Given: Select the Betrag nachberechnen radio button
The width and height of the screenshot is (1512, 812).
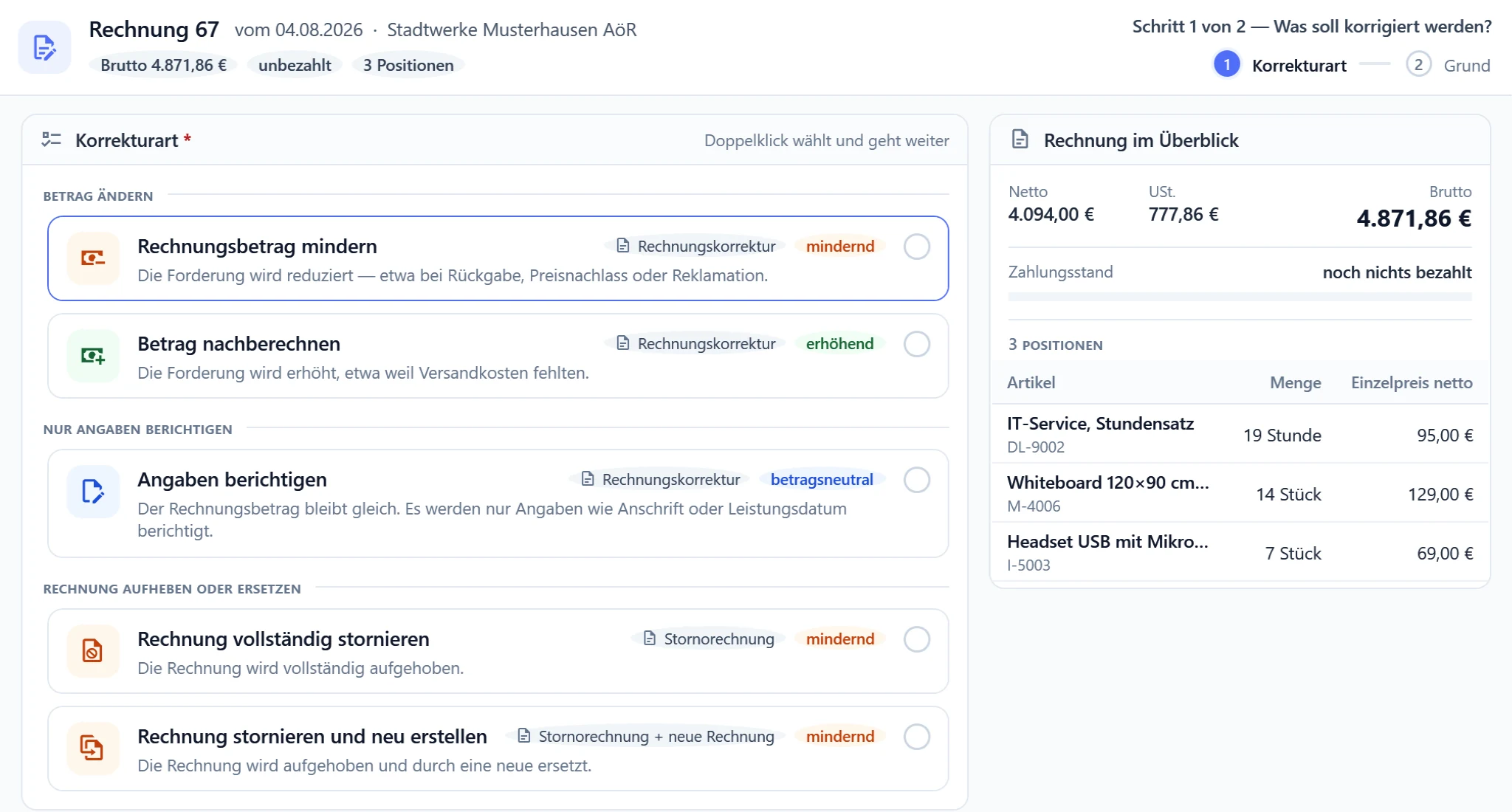Looking at the screenshot, I should (x=917, y=344).
